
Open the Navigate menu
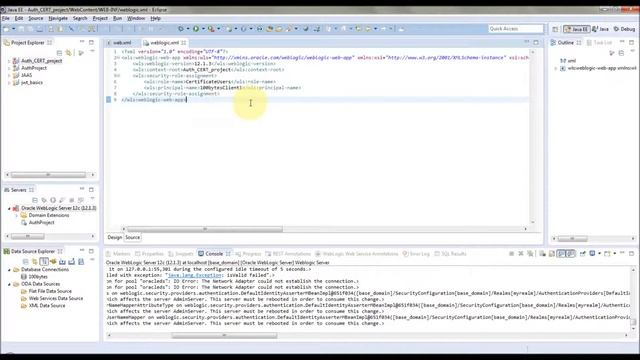(x=58, y=18)
